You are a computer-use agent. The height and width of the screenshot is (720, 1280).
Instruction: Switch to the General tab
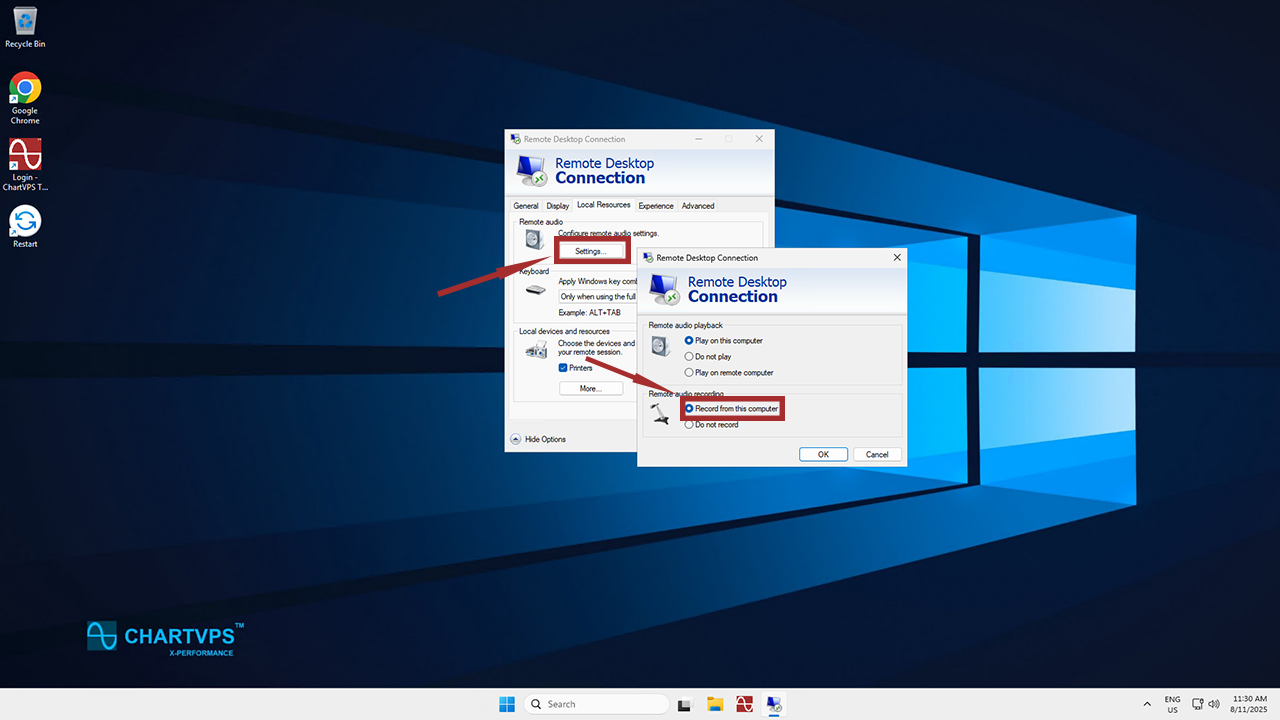tap(526, 206)
